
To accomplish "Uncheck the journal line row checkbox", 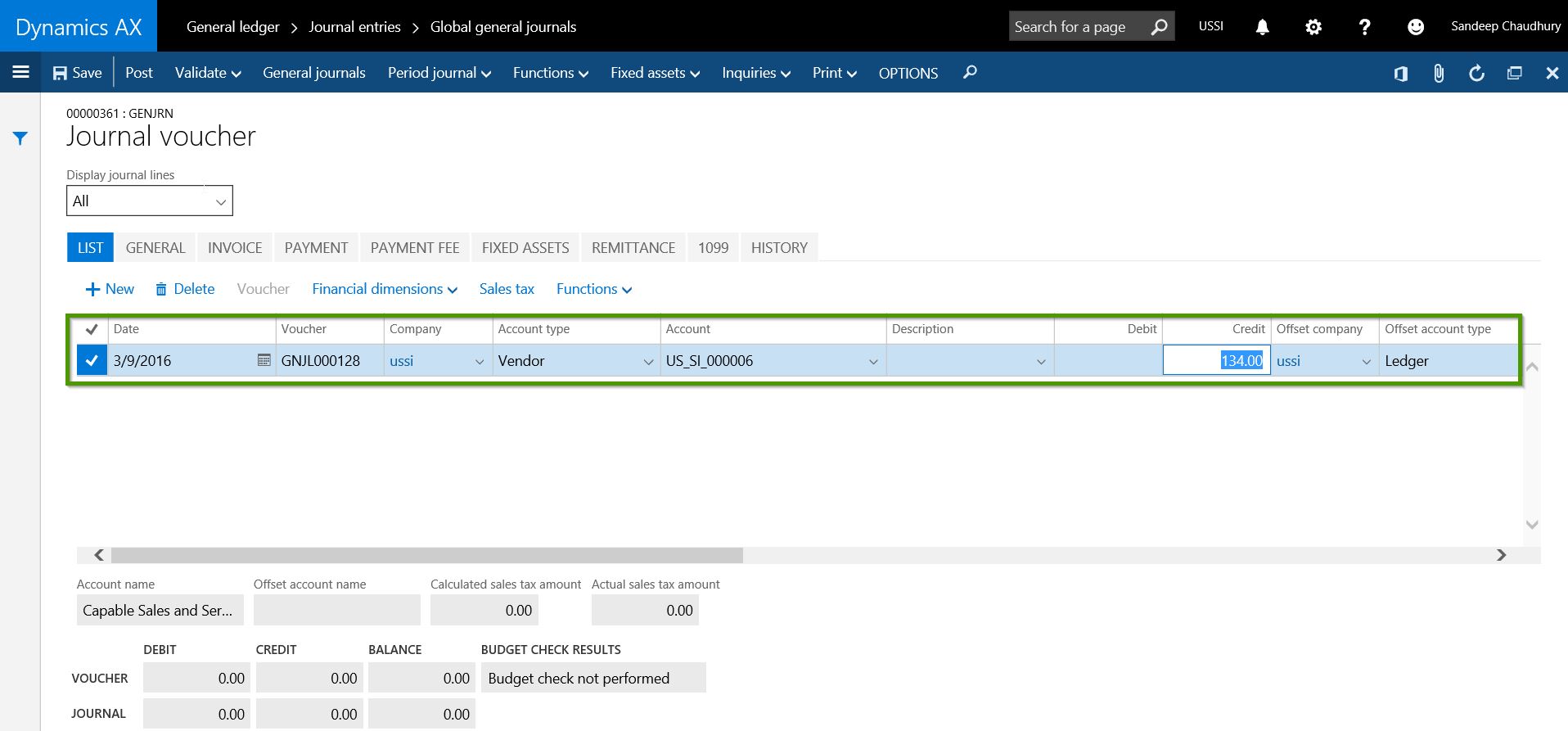I will click(x=92, y=360).
